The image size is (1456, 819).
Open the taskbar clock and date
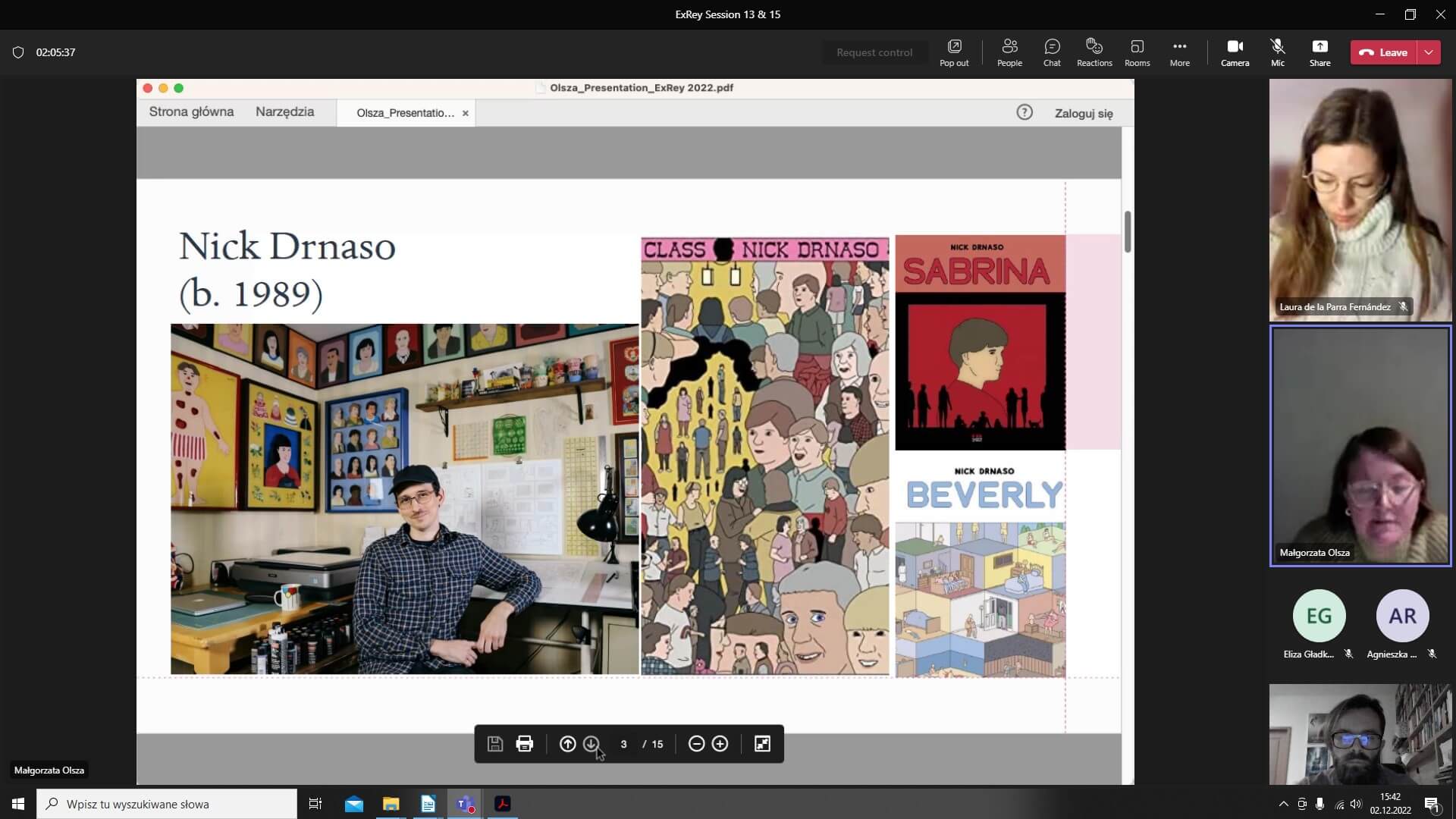point(1390,804)
